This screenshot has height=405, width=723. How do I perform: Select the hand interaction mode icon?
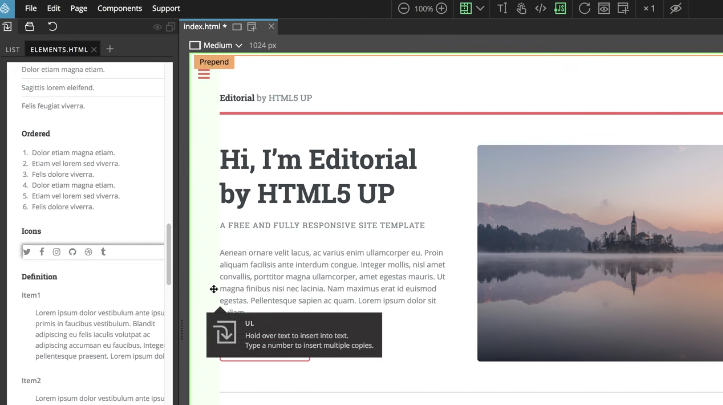pos(522,8)
